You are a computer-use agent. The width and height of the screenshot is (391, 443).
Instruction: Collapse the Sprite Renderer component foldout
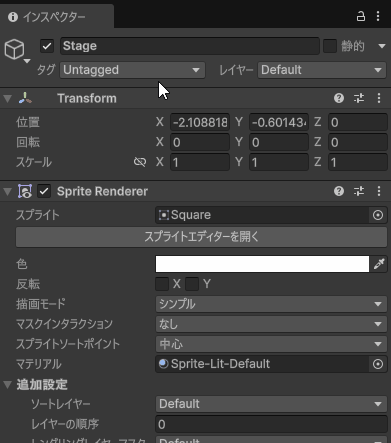tap(7, 191)
